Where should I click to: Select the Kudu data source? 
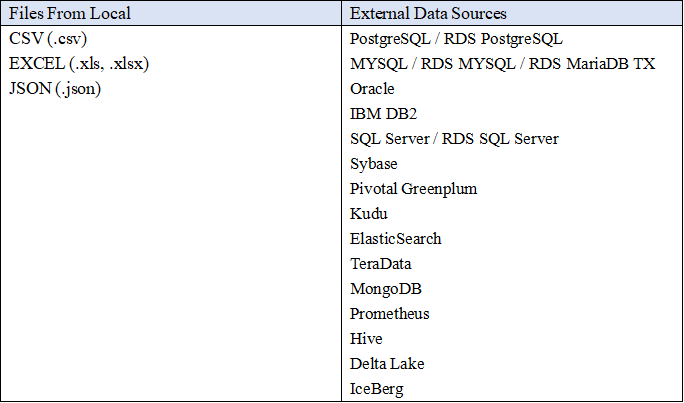(369, 214)
